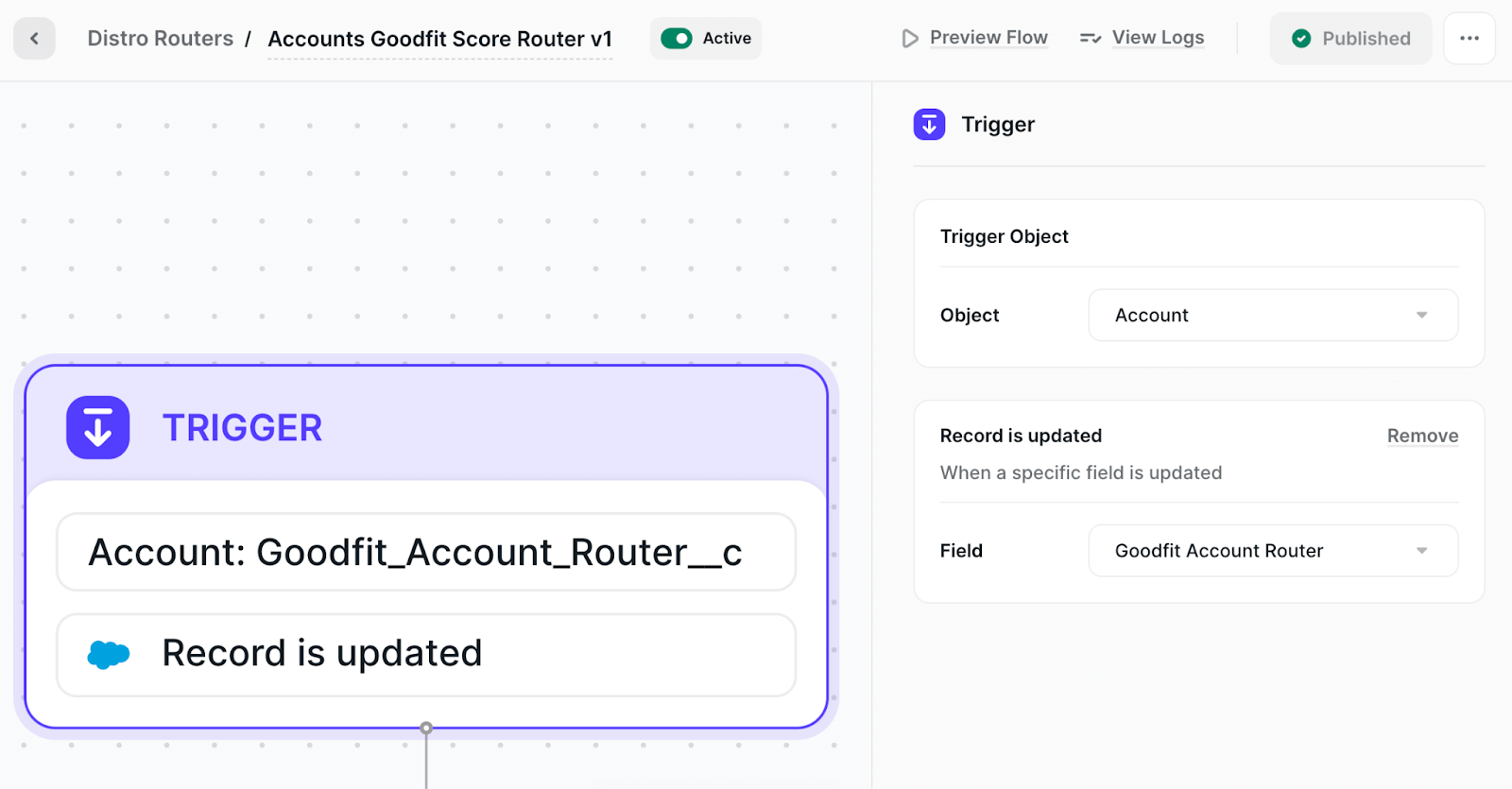Click the Preview Flow play icon

click(909, 39)
